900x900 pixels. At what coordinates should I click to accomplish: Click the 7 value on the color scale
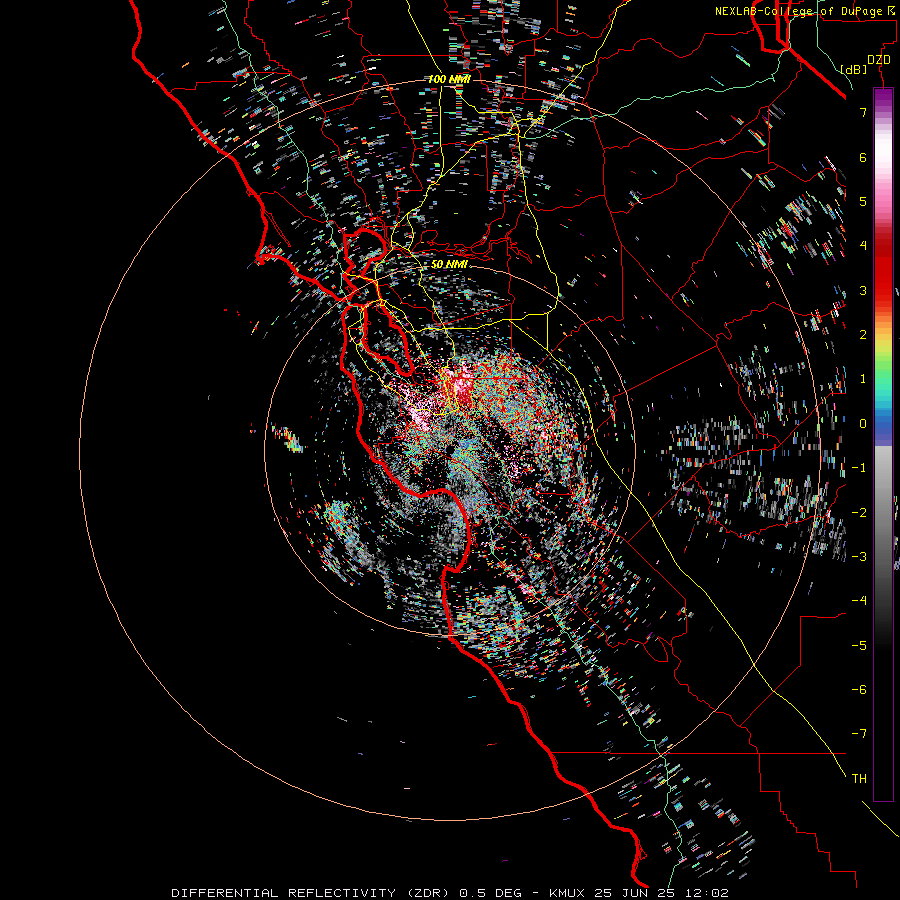pos(863,112)
